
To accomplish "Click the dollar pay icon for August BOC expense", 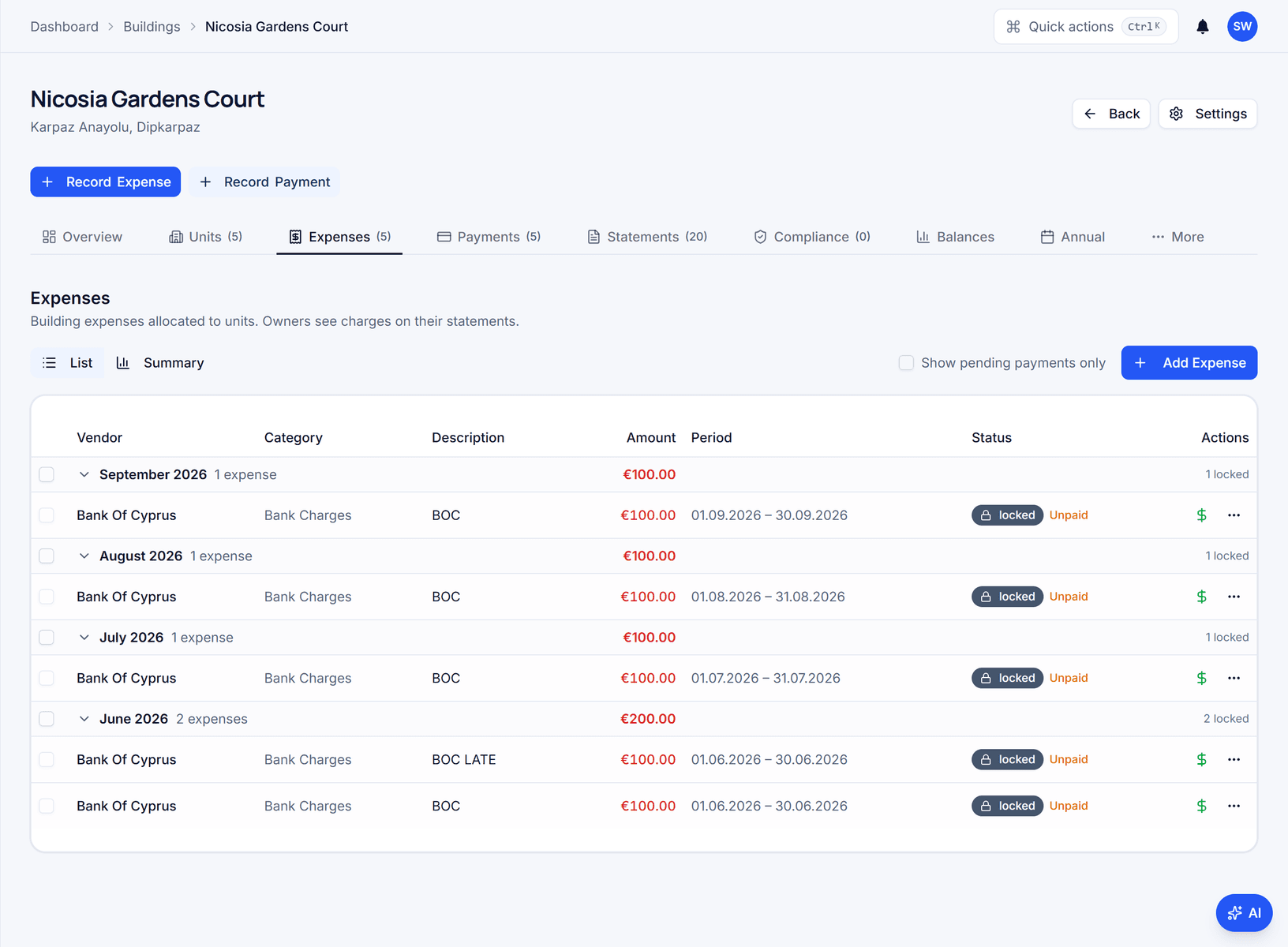I will tap(1201, 597).
